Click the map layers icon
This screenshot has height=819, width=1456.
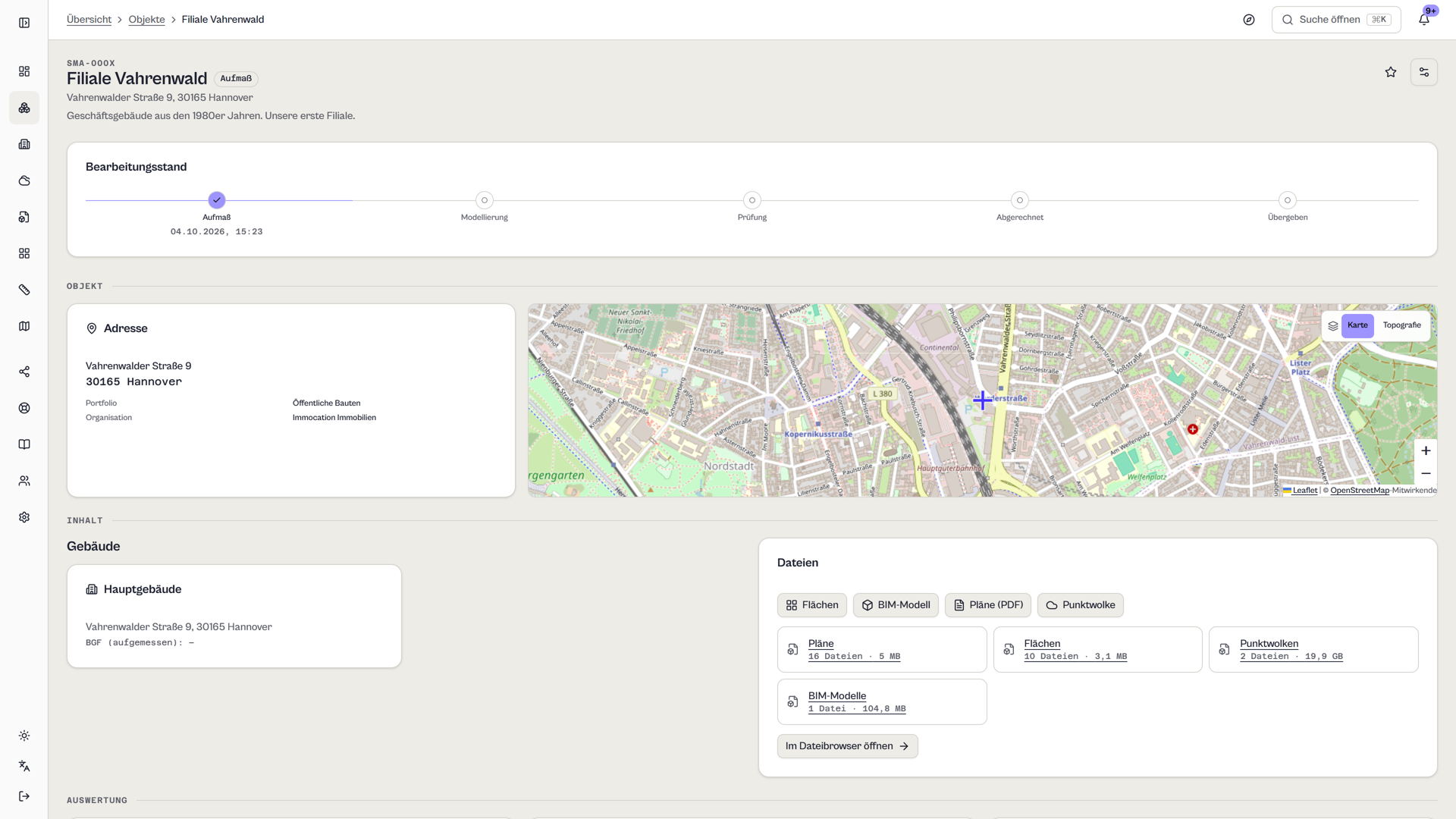tap(1333, 326)
